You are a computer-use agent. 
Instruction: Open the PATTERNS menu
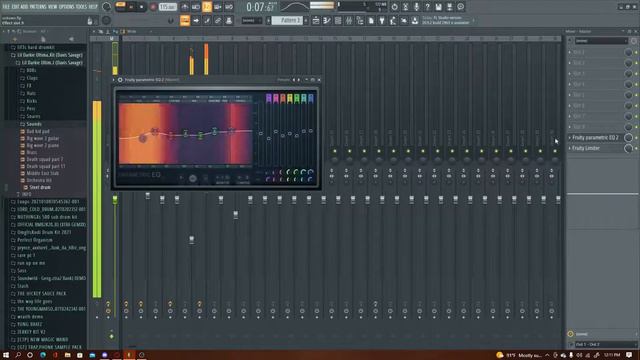pyautogui.click(x=38, y=7)
